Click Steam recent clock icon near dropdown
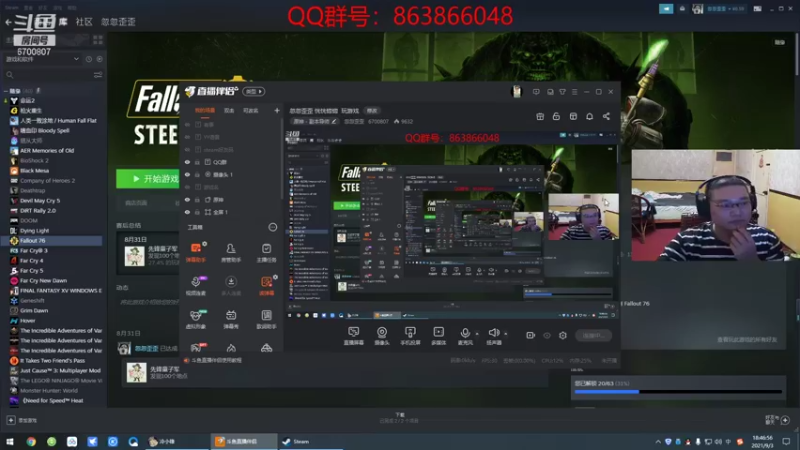 tap(89, 59)
